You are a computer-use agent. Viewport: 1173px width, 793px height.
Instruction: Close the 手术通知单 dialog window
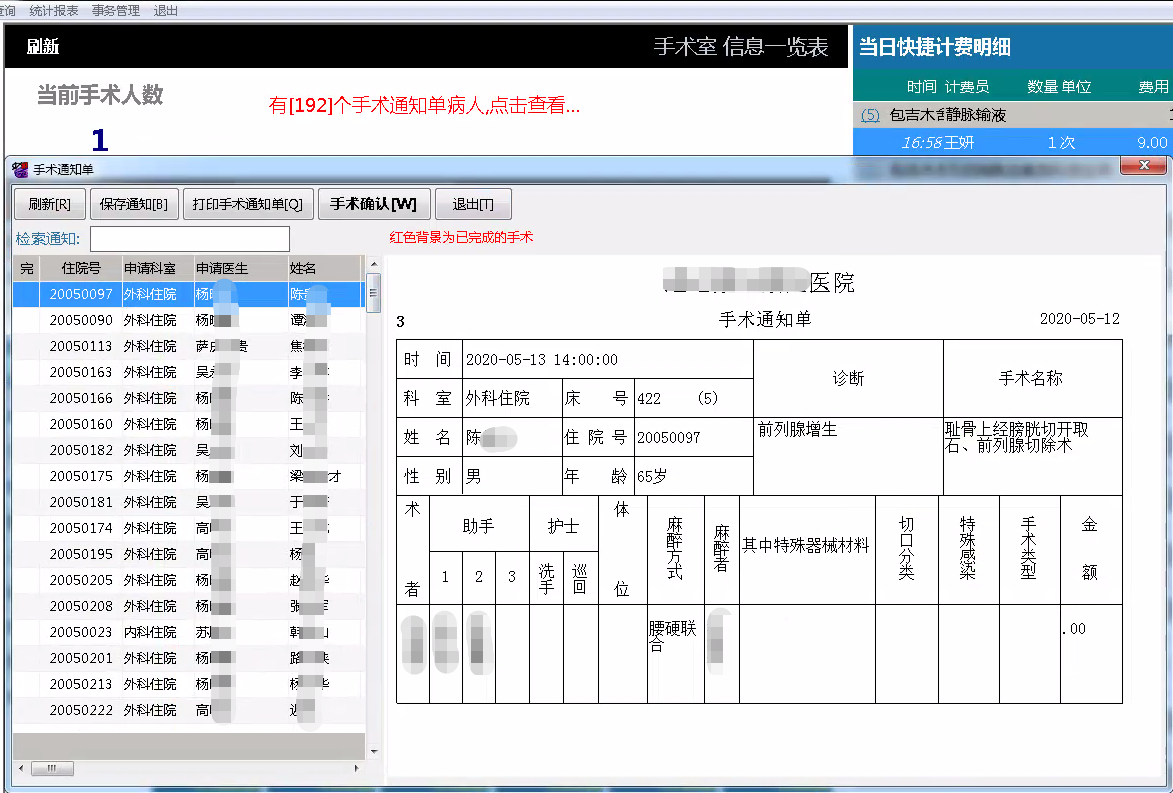pyautogui.click(x=1142, y=166)
